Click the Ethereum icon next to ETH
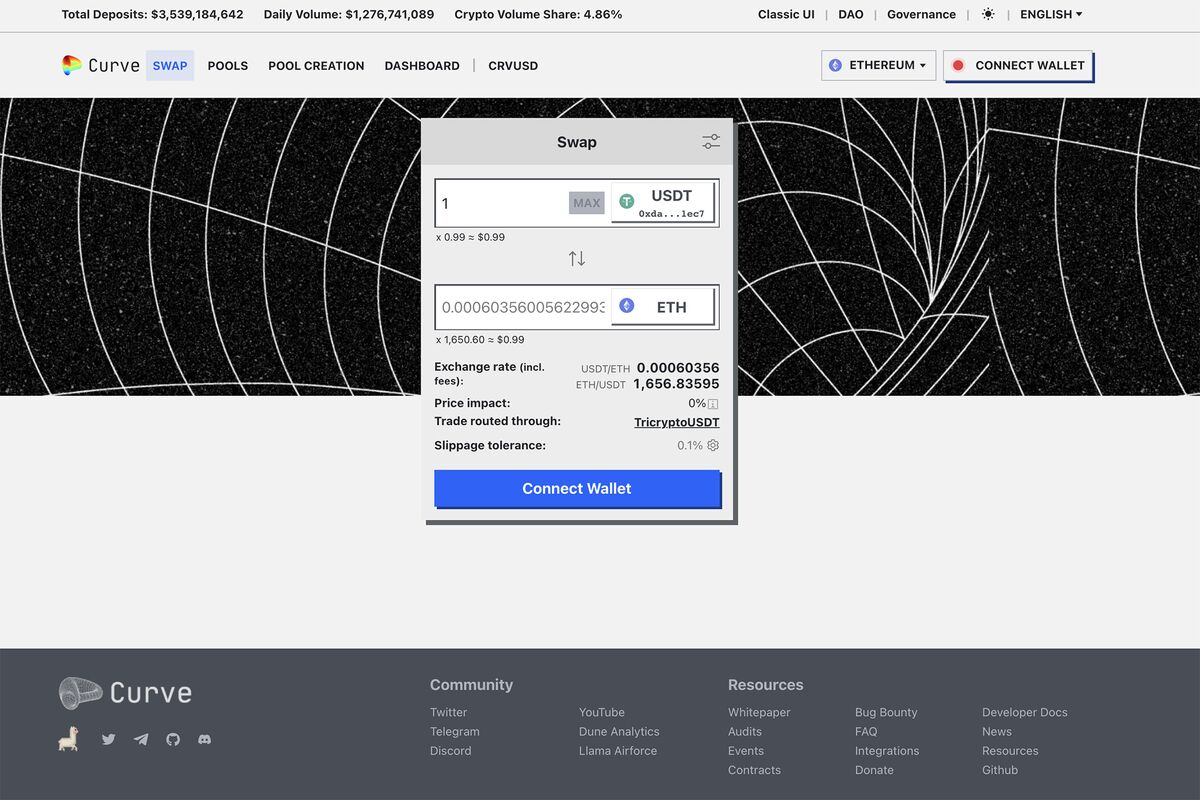Viewport: 1200px width, 800px height. point(626,306)
